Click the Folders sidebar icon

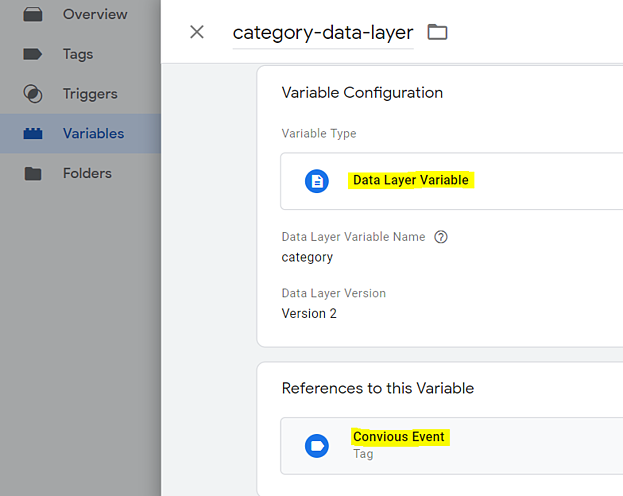click(33, 173)
